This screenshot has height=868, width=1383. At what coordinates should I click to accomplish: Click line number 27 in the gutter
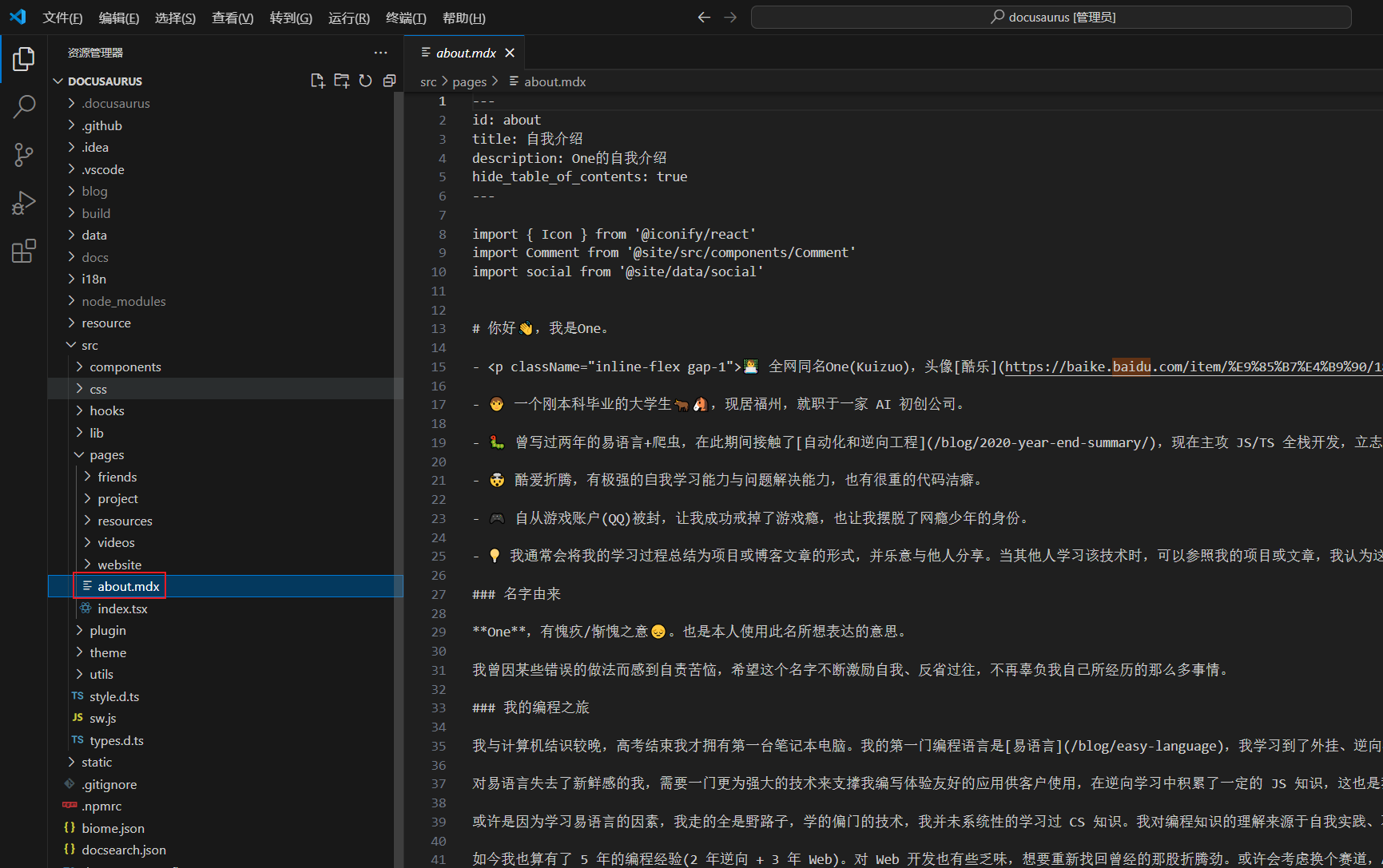pos(439,594)
